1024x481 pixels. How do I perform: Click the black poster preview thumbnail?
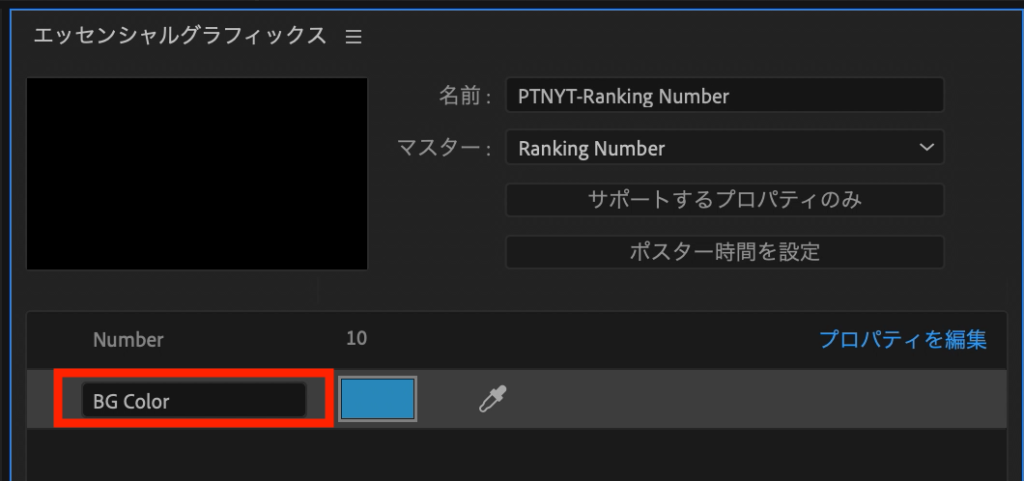tap(197, 174)
